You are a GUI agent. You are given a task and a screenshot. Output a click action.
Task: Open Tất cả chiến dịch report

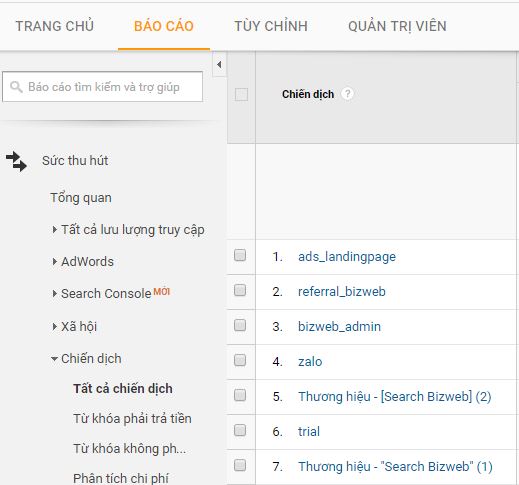coord(123,389)
